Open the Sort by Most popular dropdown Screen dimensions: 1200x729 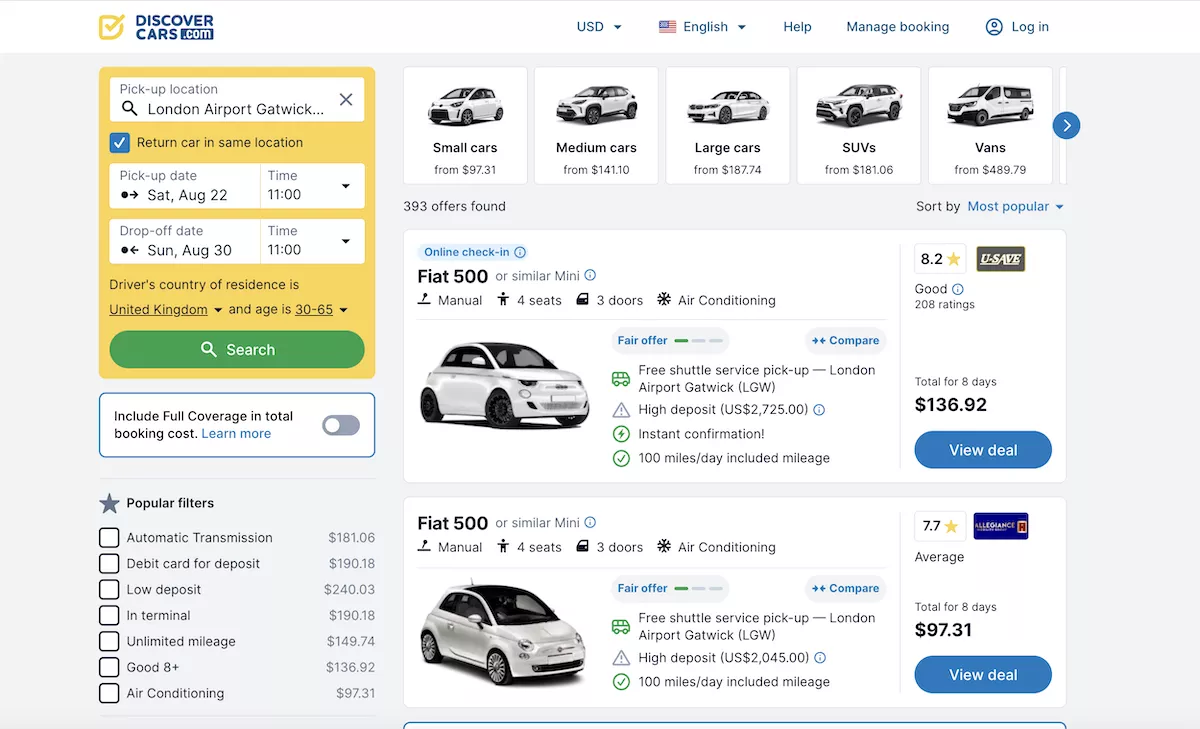coord(1016,206)
